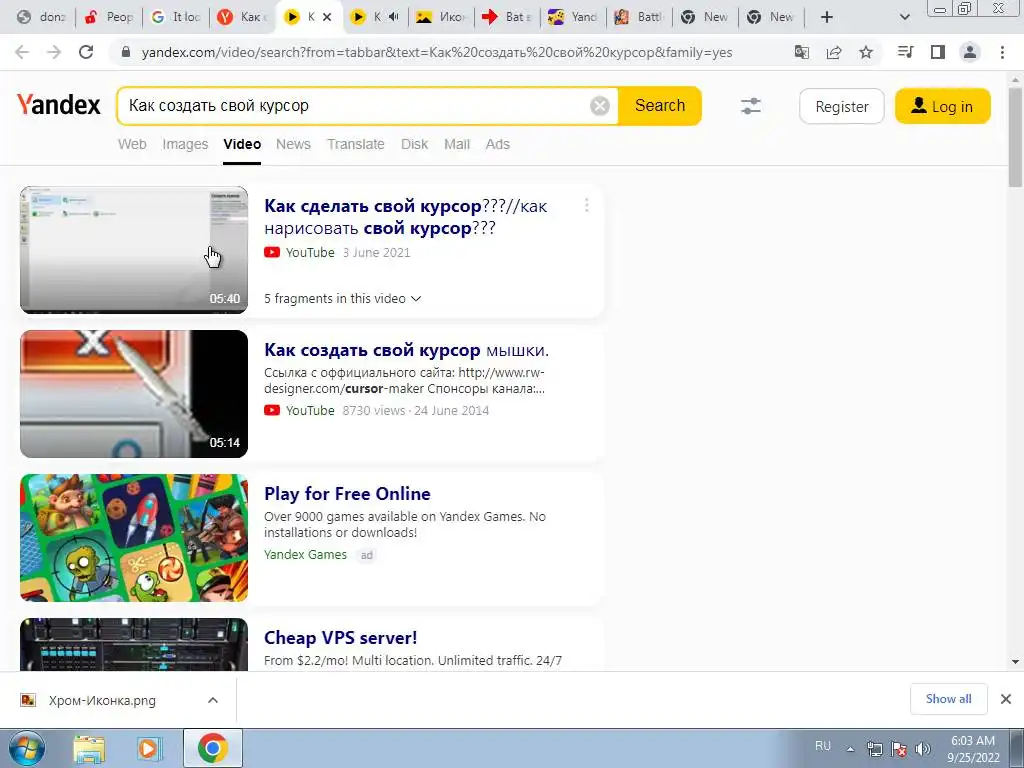
Task: Close the downloads bar
Action: [x=1006, y=699]
